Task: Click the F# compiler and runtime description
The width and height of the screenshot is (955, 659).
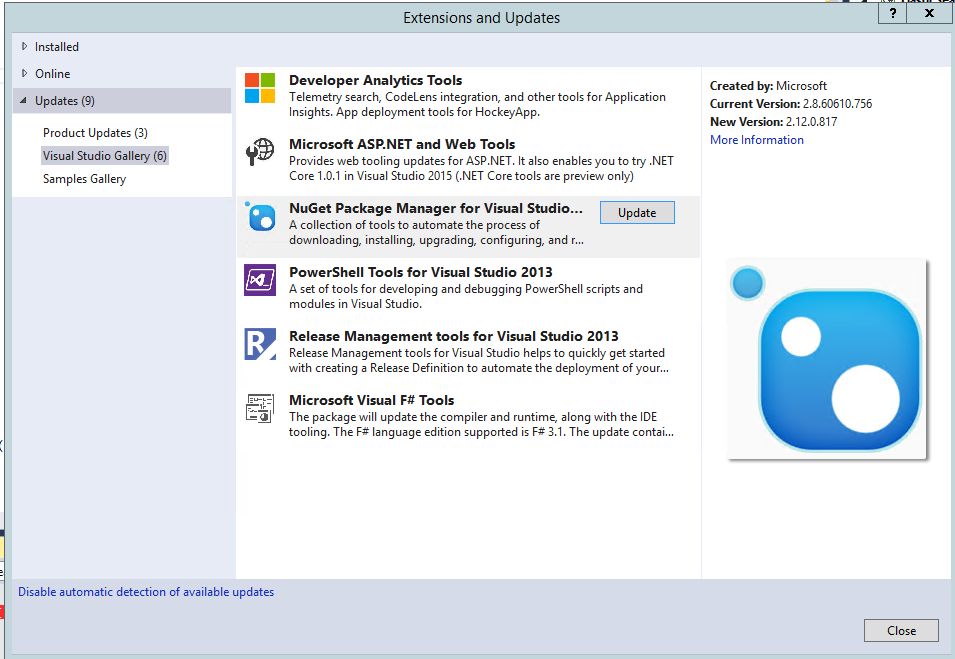Action: (481, 425)
